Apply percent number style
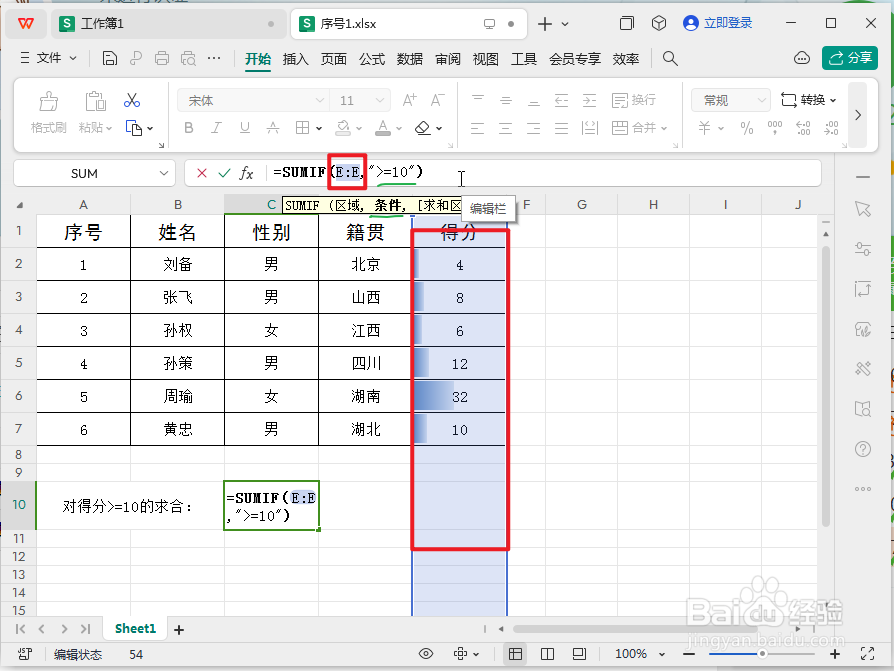 point(746,128)
